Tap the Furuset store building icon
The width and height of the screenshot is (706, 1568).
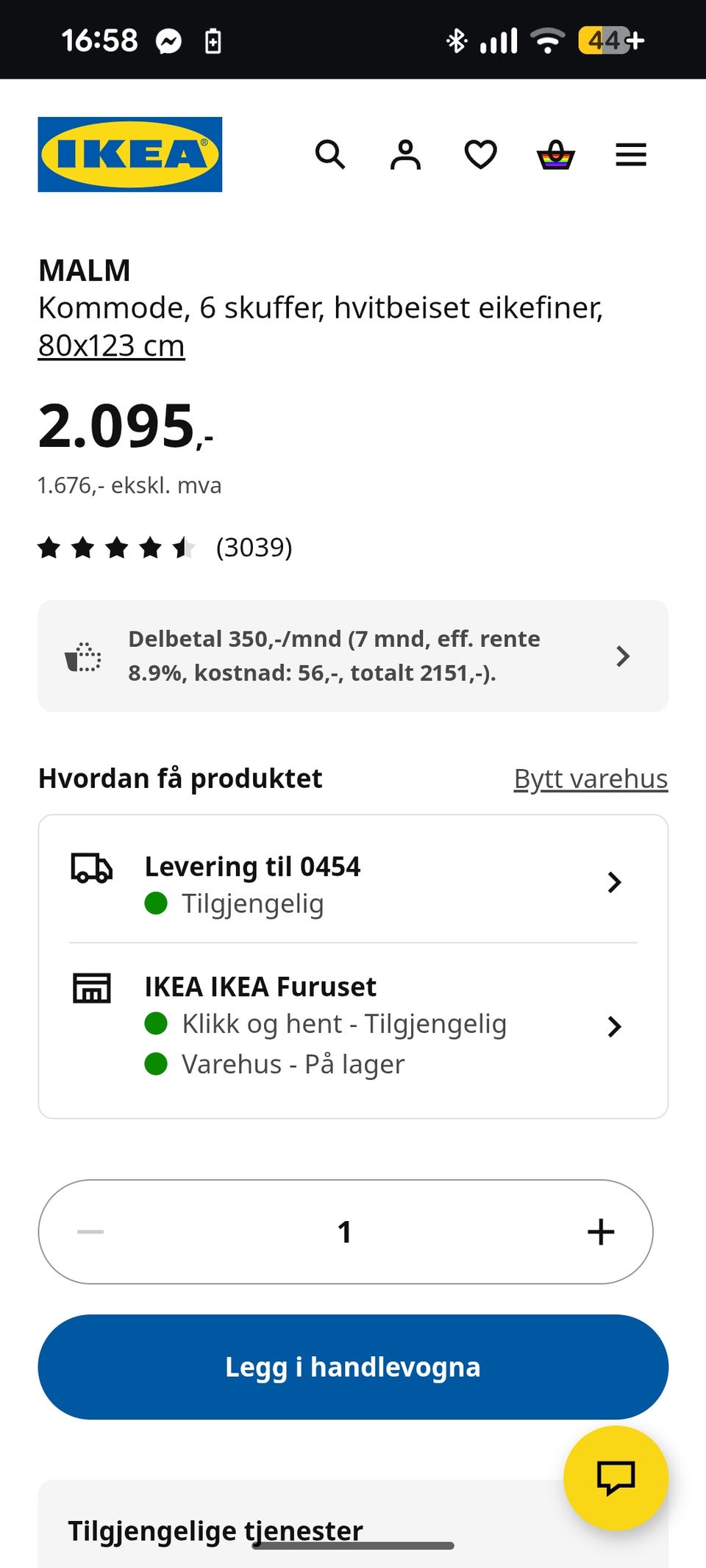(91, 987)
